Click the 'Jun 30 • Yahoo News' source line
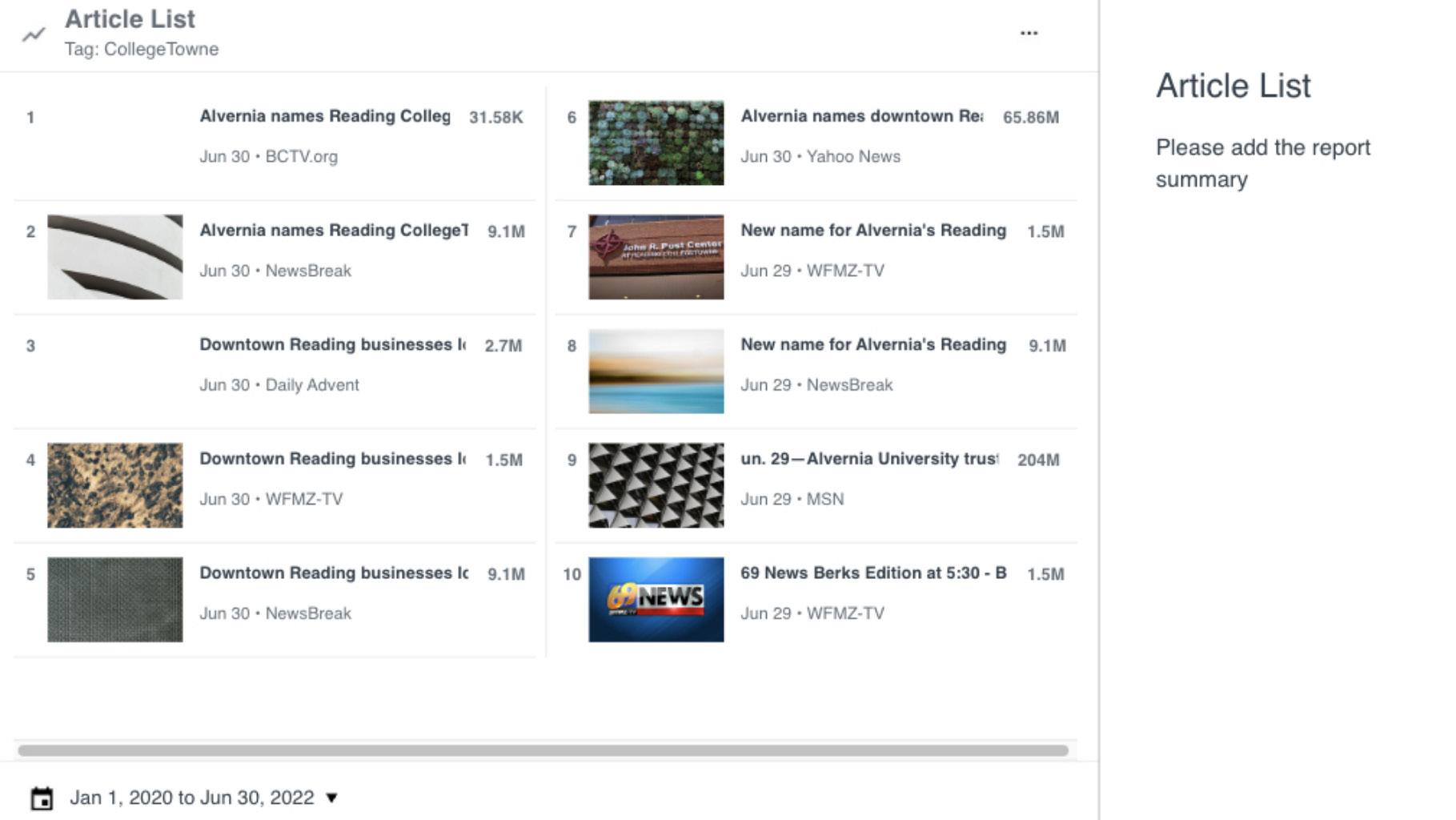Image resolution: width=1456 pixels, height=820 pixels. [x=820, y=157]
